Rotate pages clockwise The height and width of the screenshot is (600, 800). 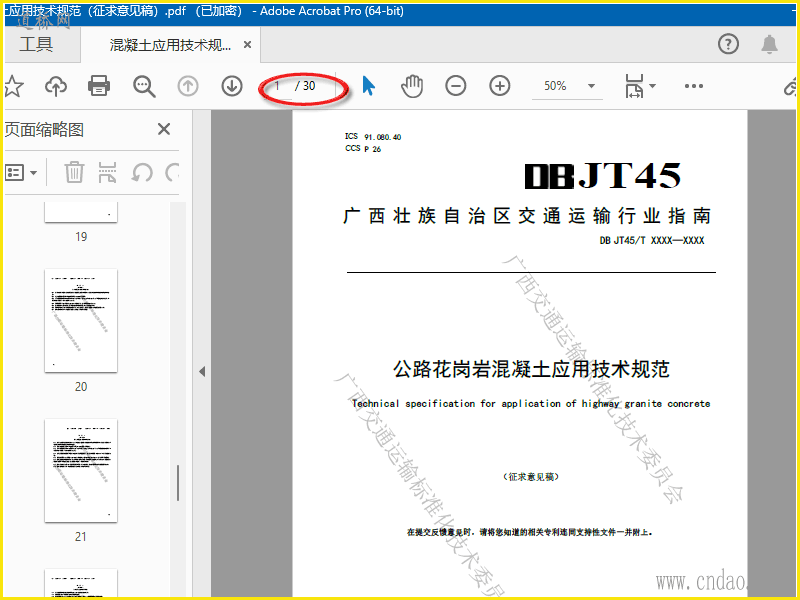pyautogui.click(x=173, y=172)
